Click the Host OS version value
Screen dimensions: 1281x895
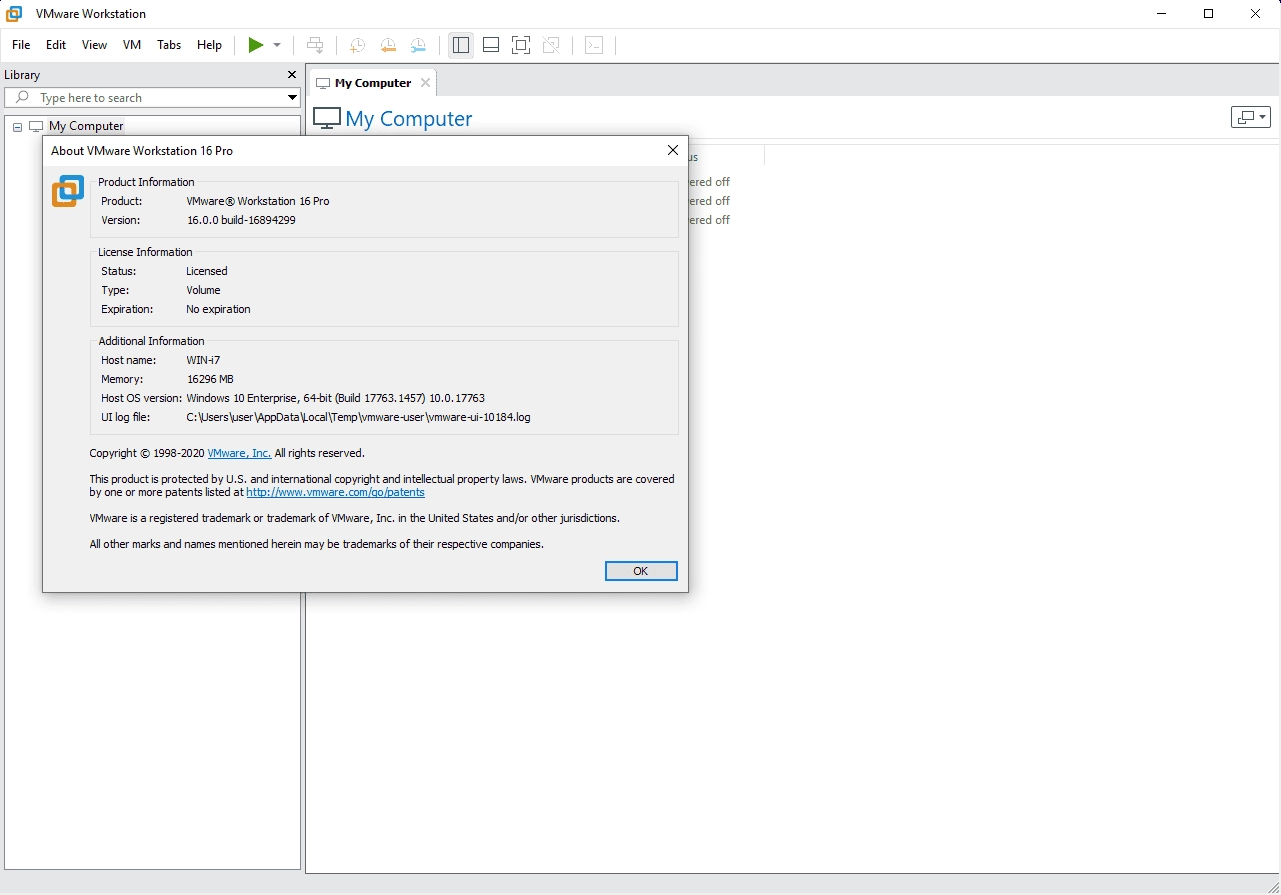pyautogui.click(x=335, y=398)
